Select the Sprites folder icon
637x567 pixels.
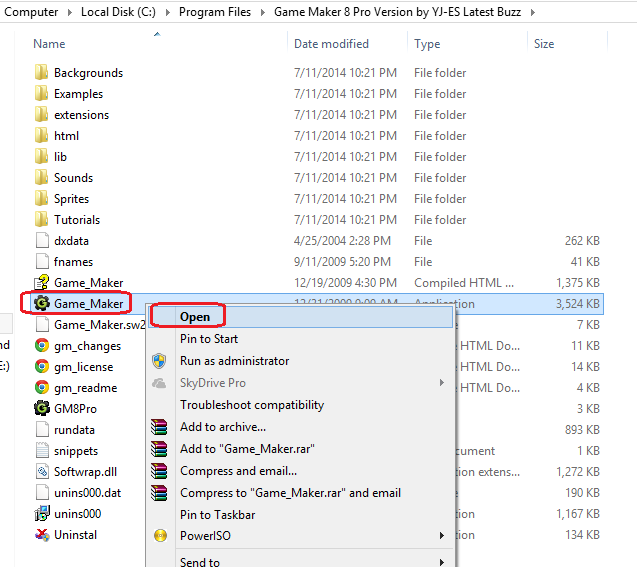click(x=41, y=199)
